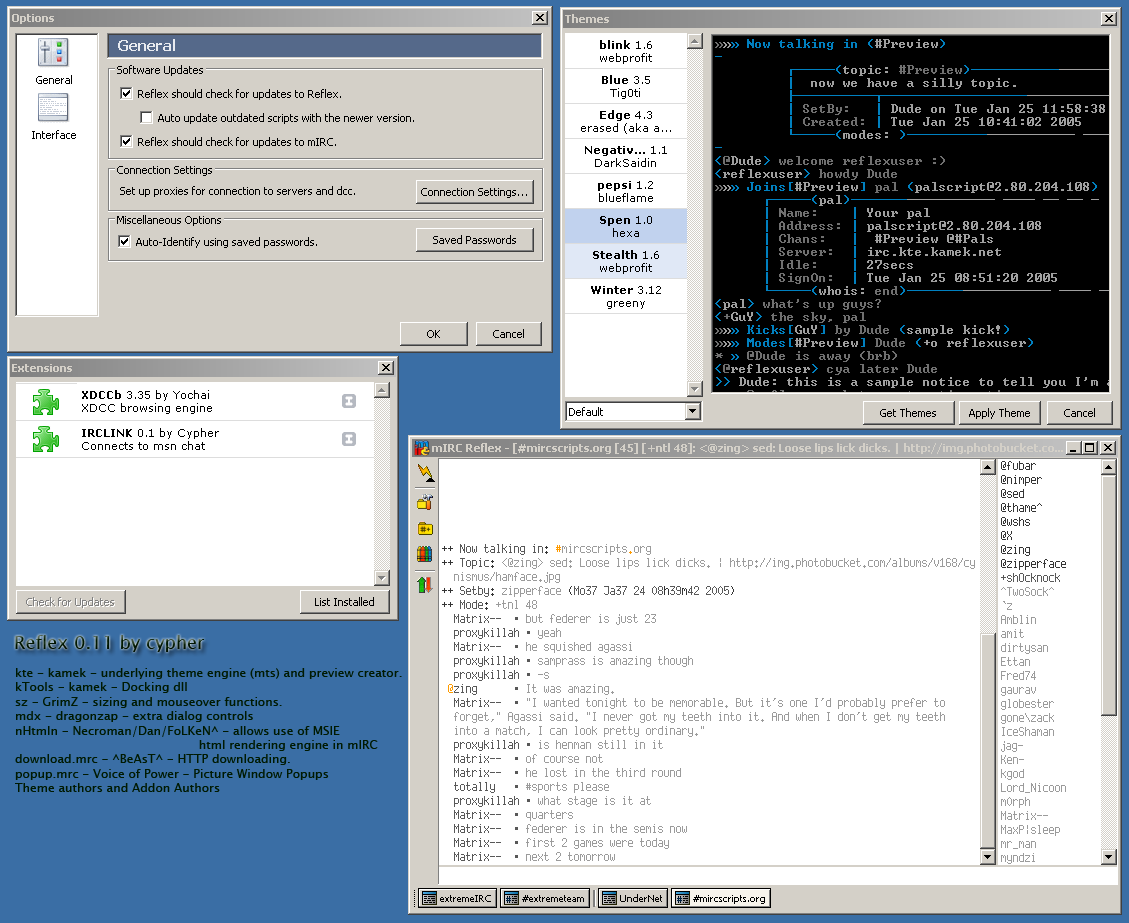Click Check for Updates in Extensions

pos(71,602)
